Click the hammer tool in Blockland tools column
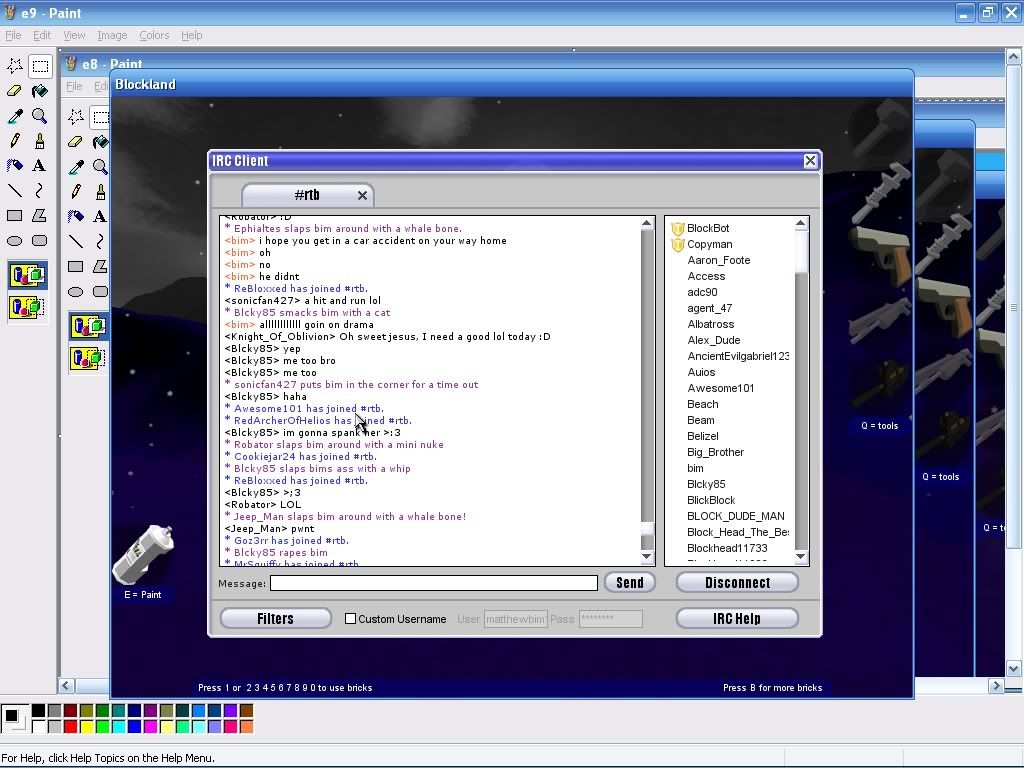Image resolution: width=1024 pixels, height=768 pixels. [x=882, y=129]
